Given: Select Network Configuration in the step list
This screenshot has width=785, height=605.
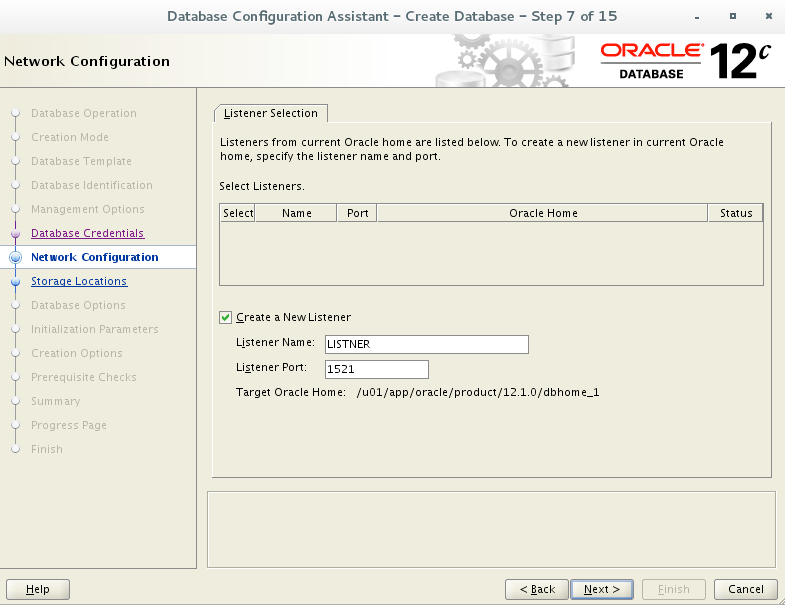Looking at the screenshot, I should coord(95,257).
